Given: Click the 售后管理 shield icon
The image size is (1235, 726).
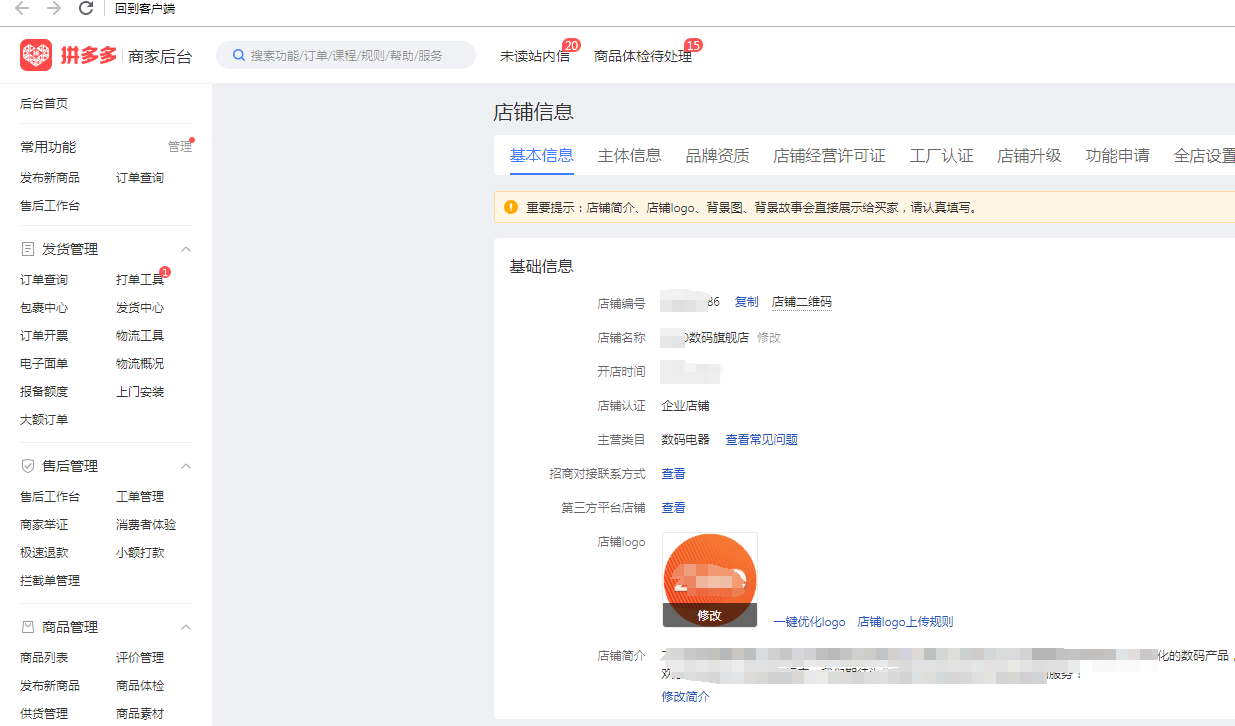Looking at the screenshot, I should (28, 466).
